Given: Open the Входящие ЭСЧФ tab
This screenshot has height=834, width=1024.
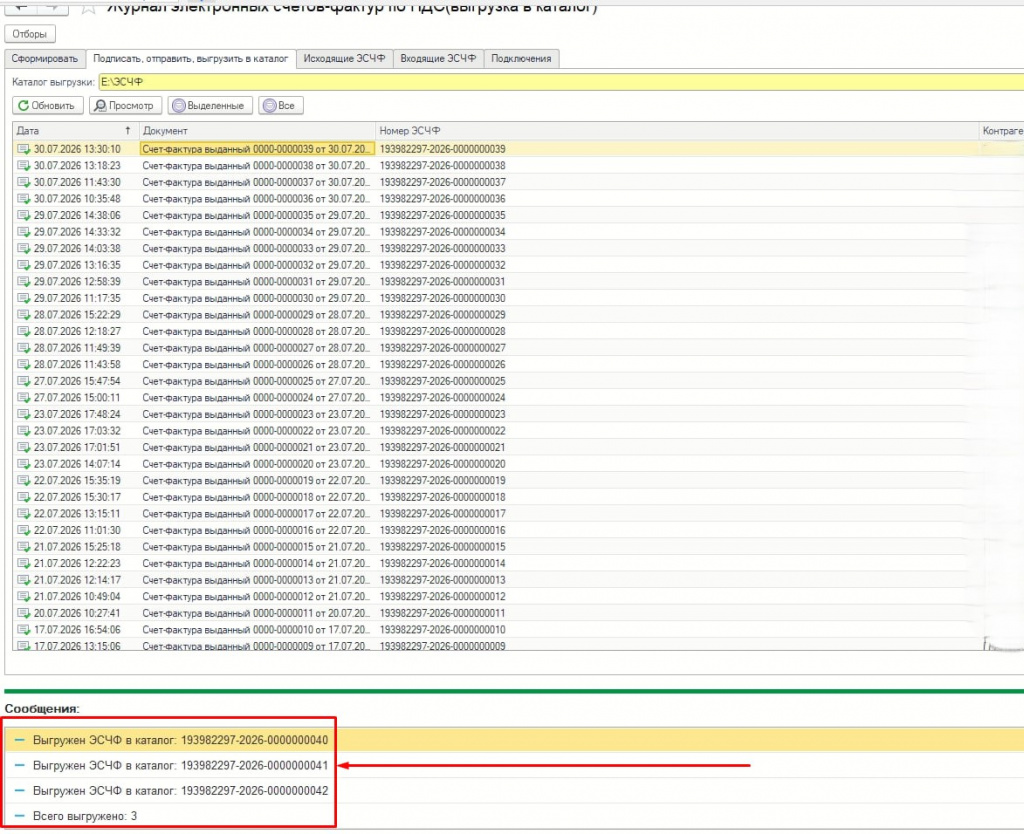Looking at the screenshot, I should click(x=438, y=59).
